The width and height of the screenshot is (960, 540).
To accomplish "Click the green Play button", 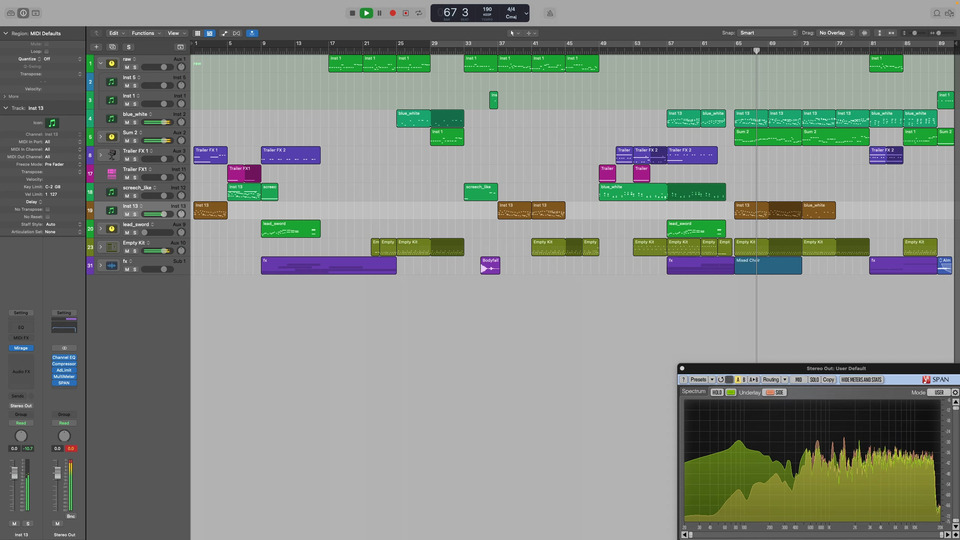I will [x=366, y=13].
